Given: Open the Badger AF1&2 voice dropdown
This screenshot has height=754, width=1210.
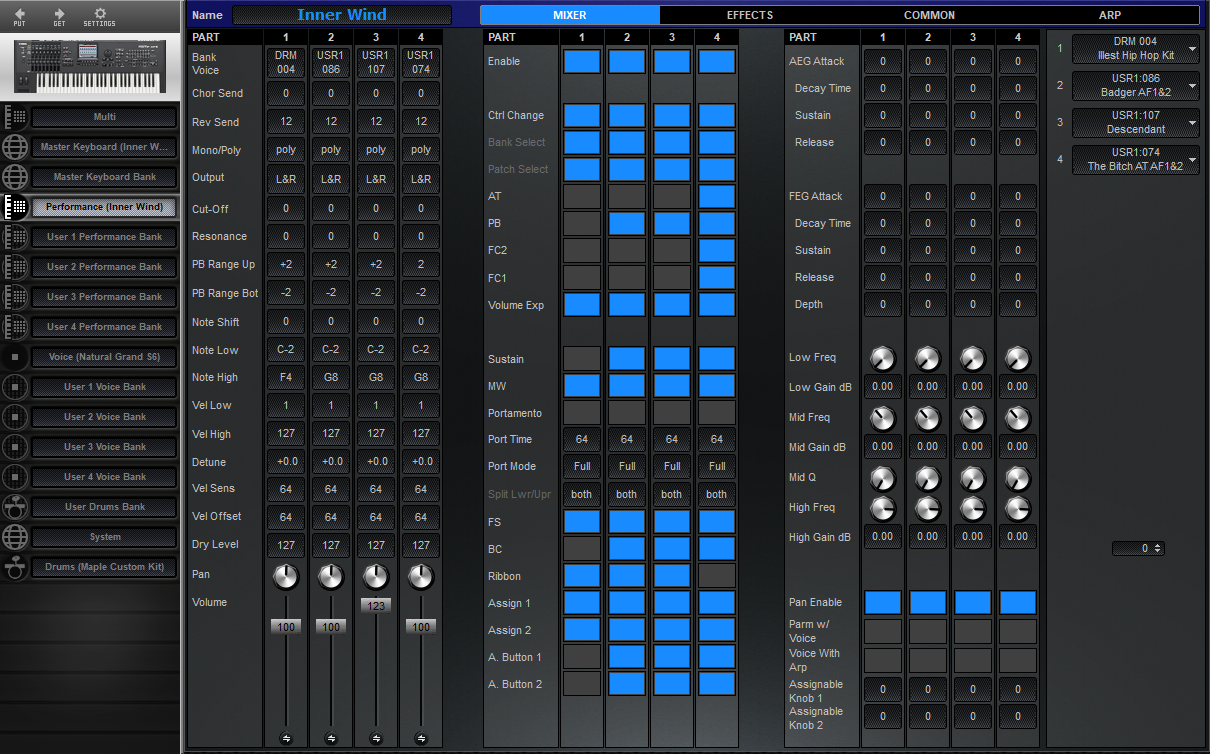Looking at the screenshot, I should tap(1136, 84).
